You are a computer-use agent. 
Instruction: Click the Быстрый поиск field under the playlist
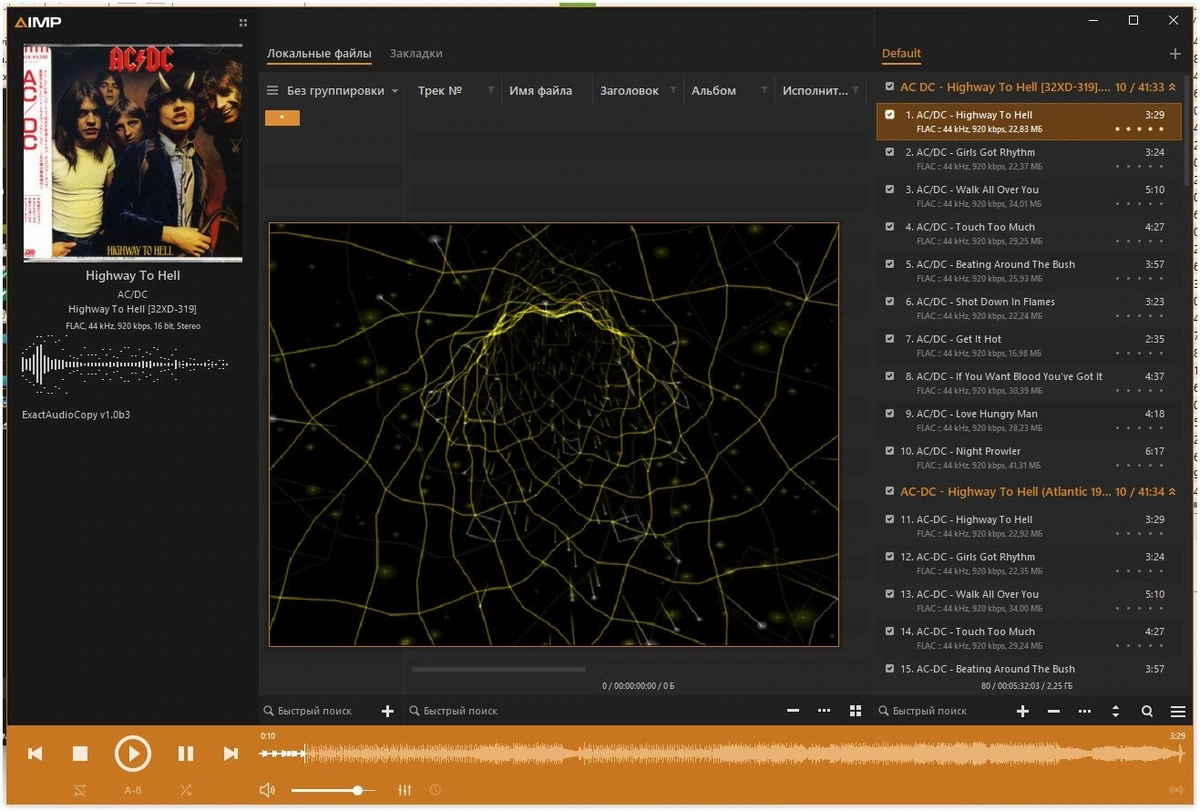tap(940, 711)
